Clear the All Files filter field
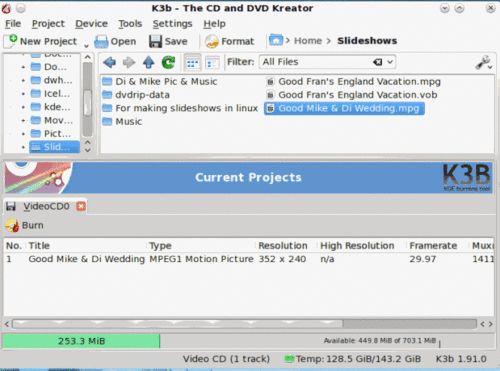This screenshot has height=371, width=500. click(377, 62)
